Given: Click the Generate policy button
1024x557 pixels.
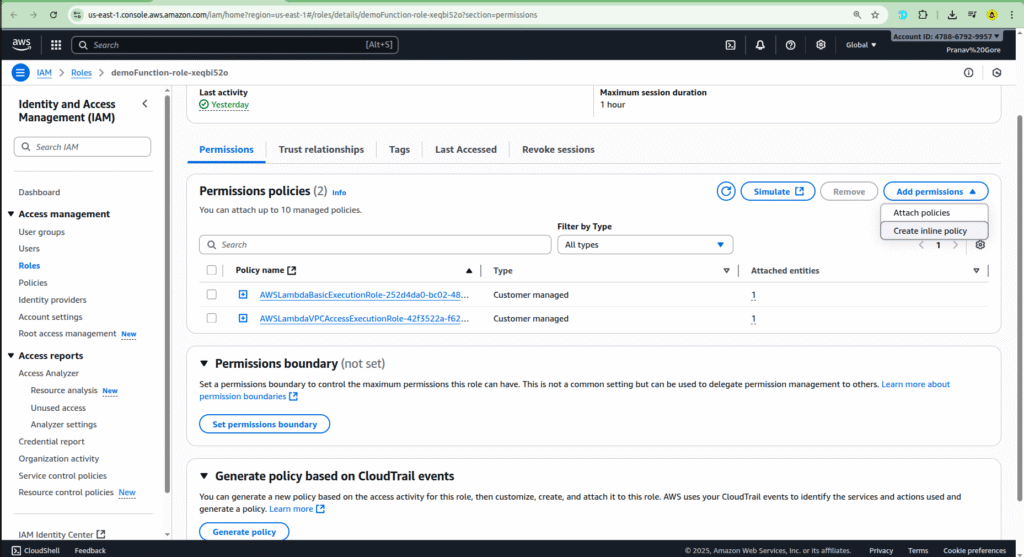Looking at the screenshot, I should point(244,532).
